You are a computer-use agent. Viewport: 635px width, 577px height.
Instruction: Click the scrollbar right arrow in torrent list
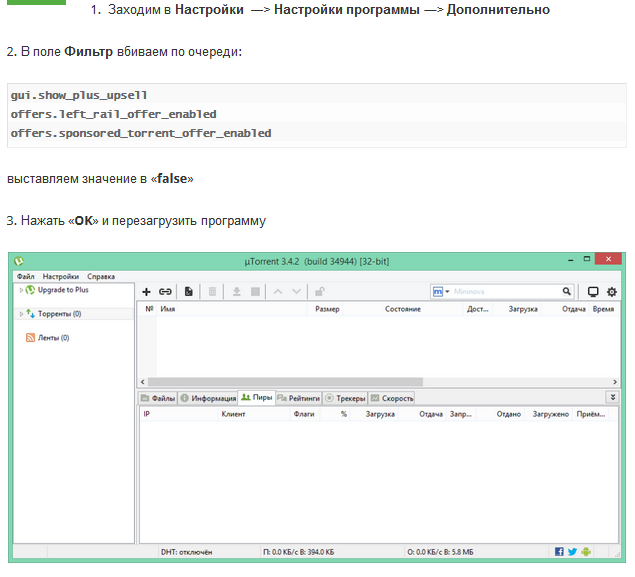click(615, 382)
